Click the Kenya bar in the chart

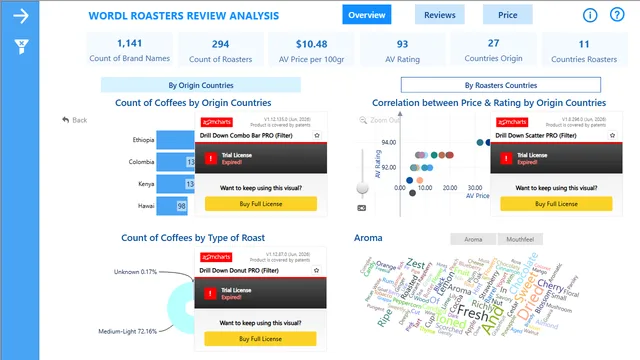pos(176,184)
